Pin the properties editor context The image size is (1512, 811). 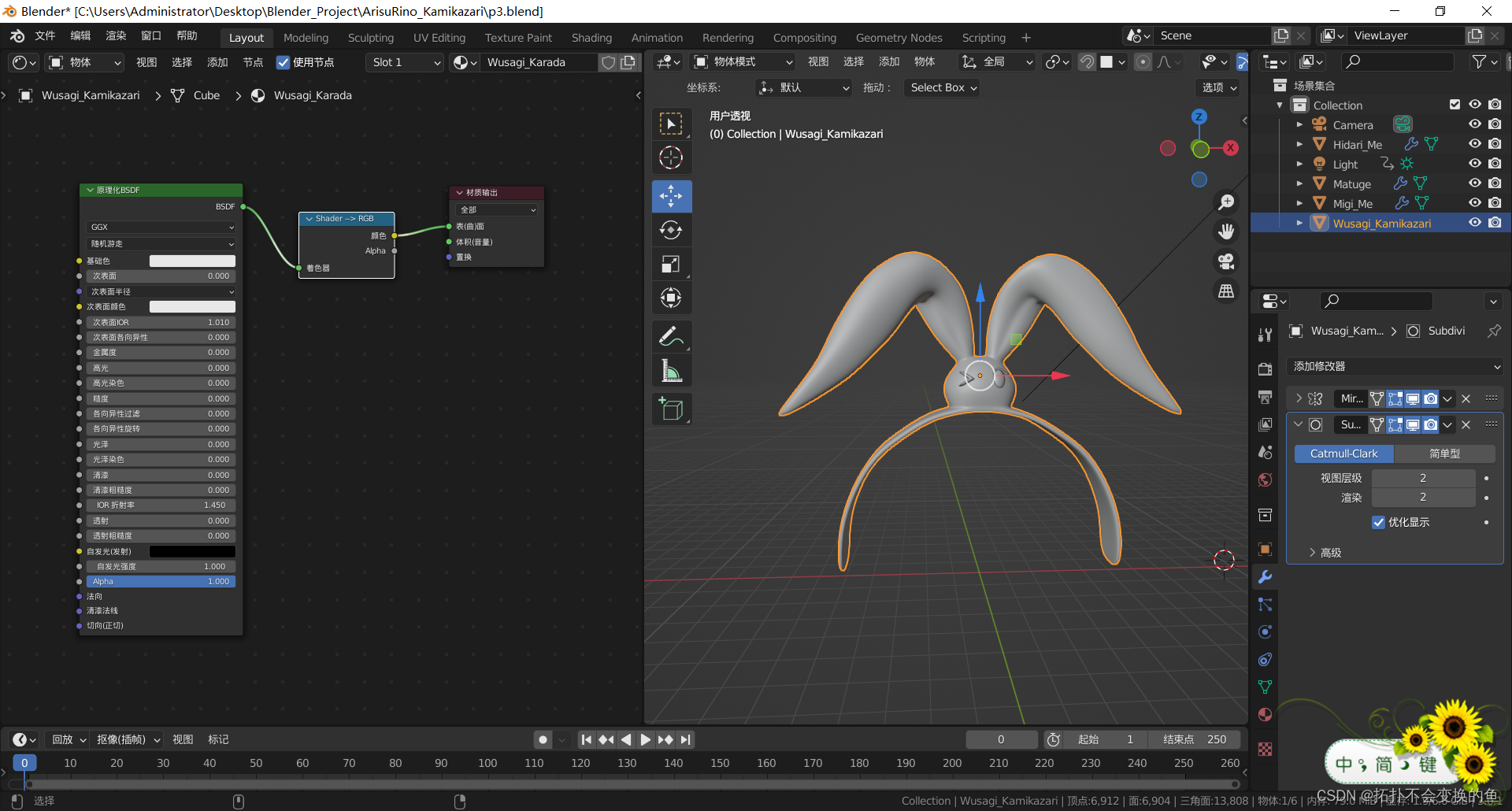click(1494, 331)
